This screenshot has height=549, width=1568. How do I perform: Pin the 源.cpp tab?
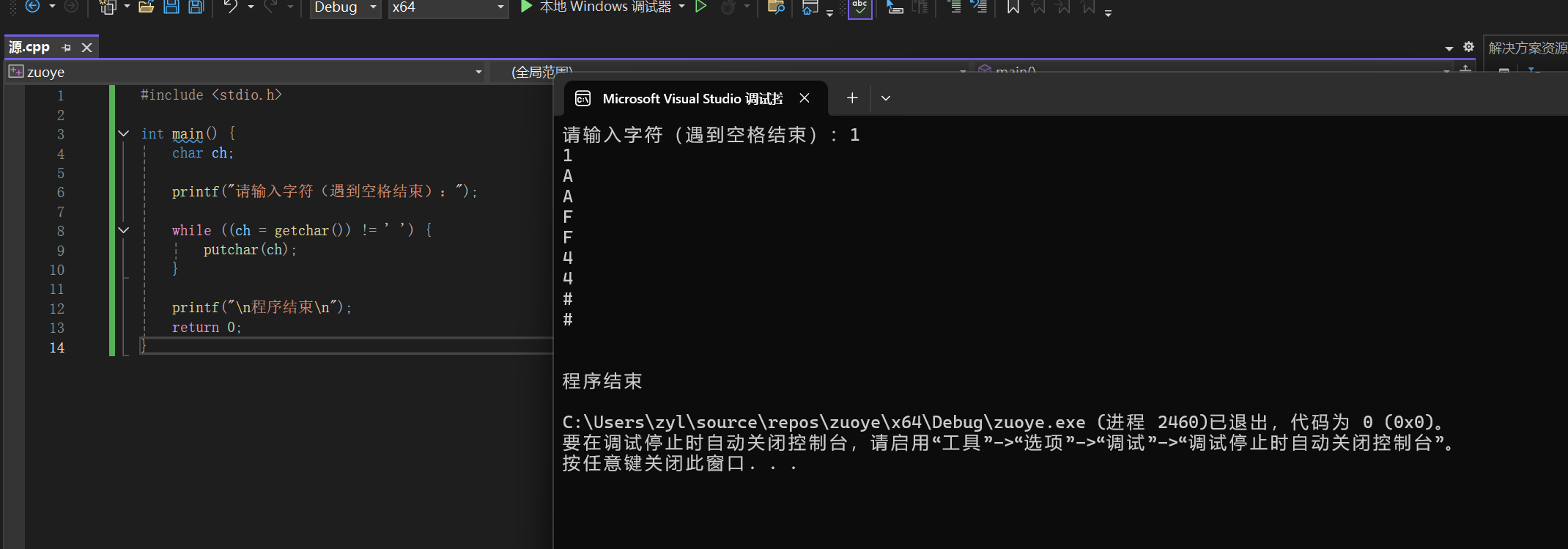click(67, 48)
